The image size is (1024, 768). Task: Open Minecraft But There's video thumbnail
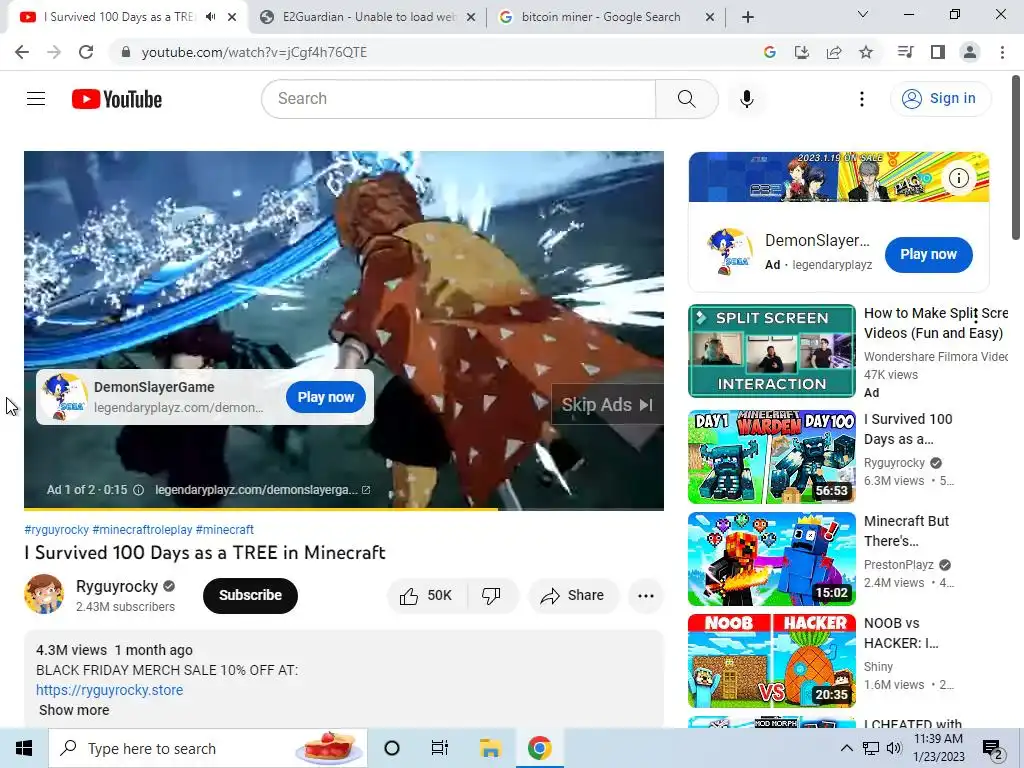click(772, 559)
